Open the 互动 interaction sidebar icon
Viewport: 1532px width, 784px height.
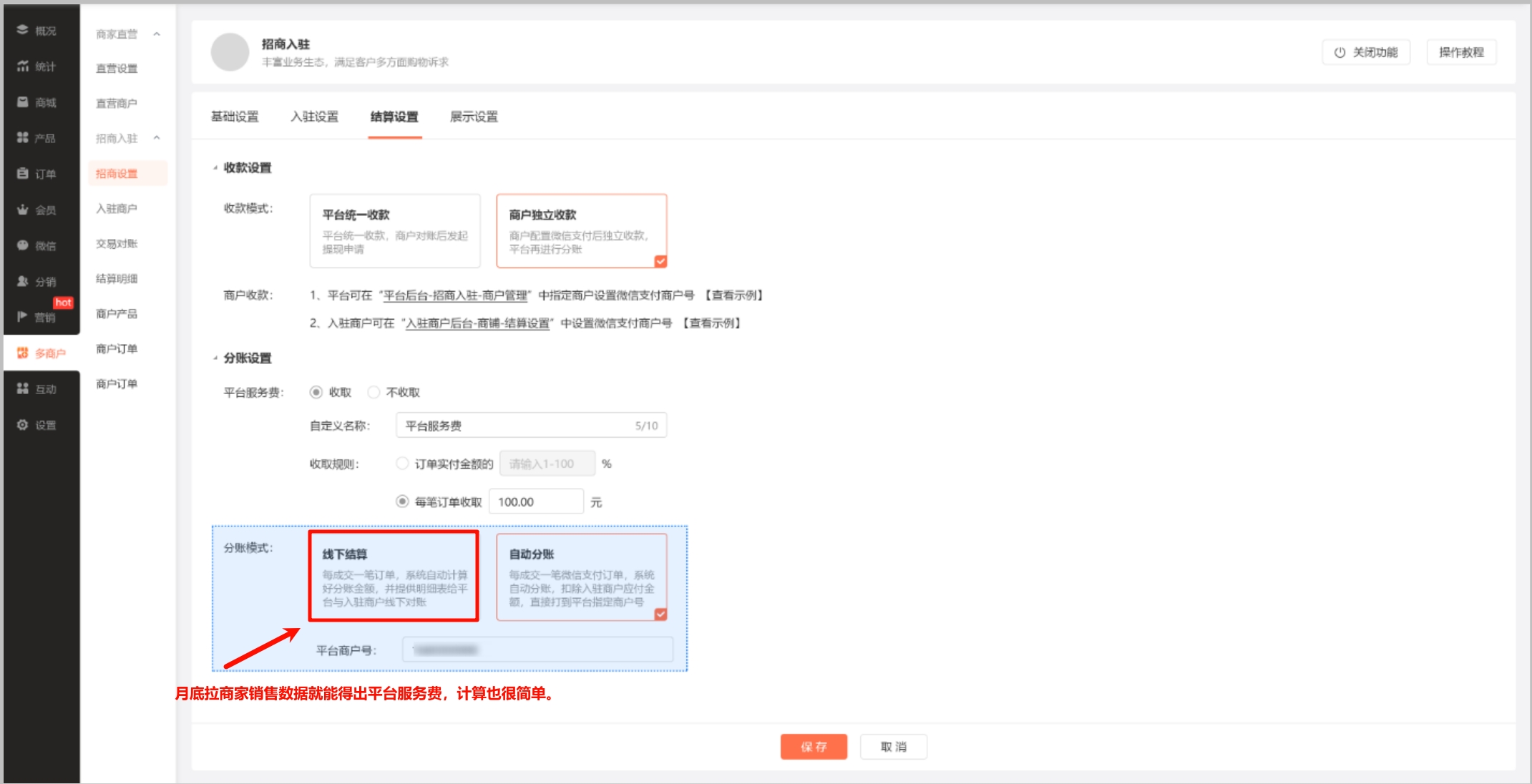23,388
